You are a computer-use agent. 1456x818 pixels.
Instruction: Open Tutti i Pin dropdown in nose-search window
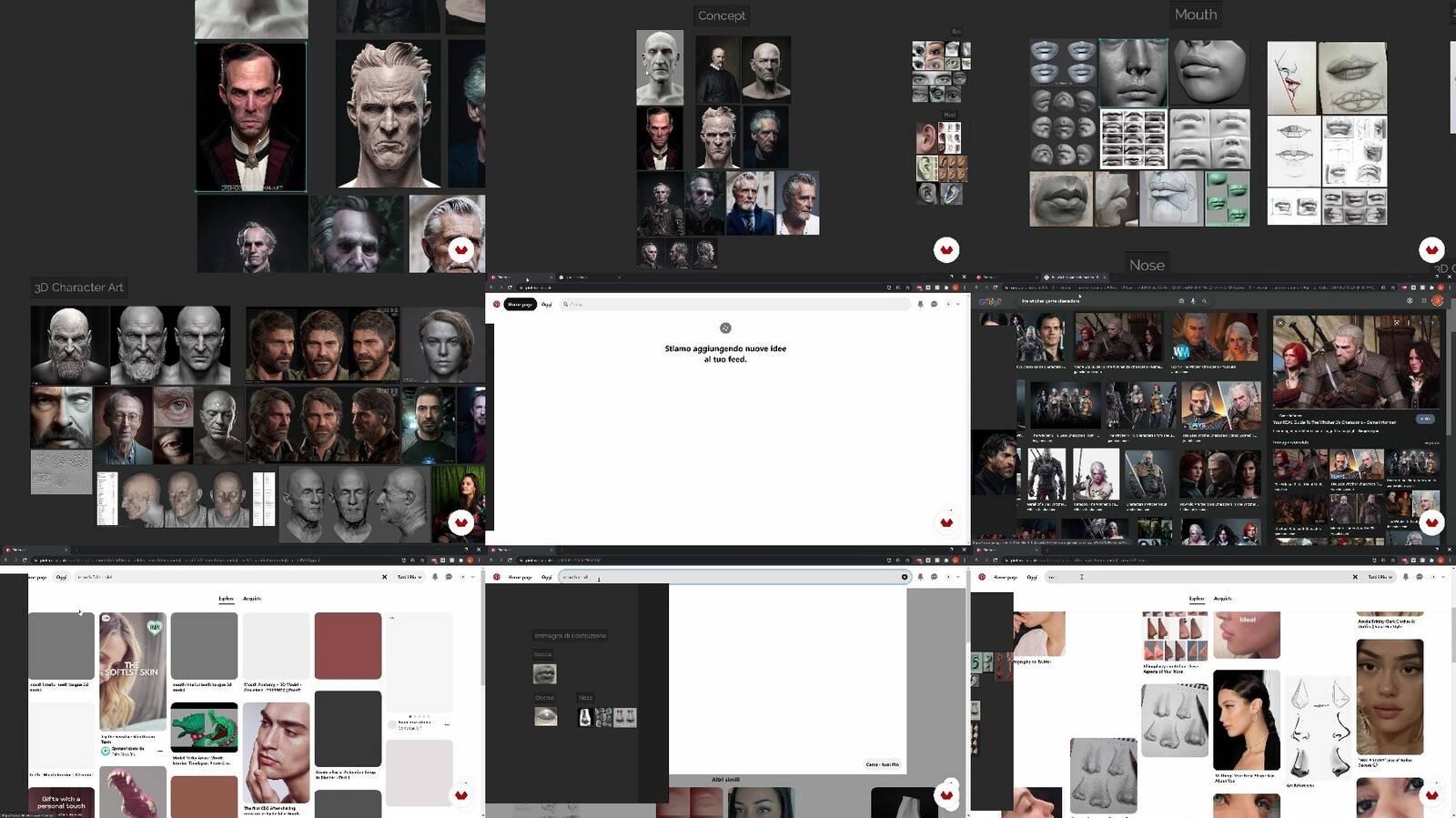[1380, 577]
